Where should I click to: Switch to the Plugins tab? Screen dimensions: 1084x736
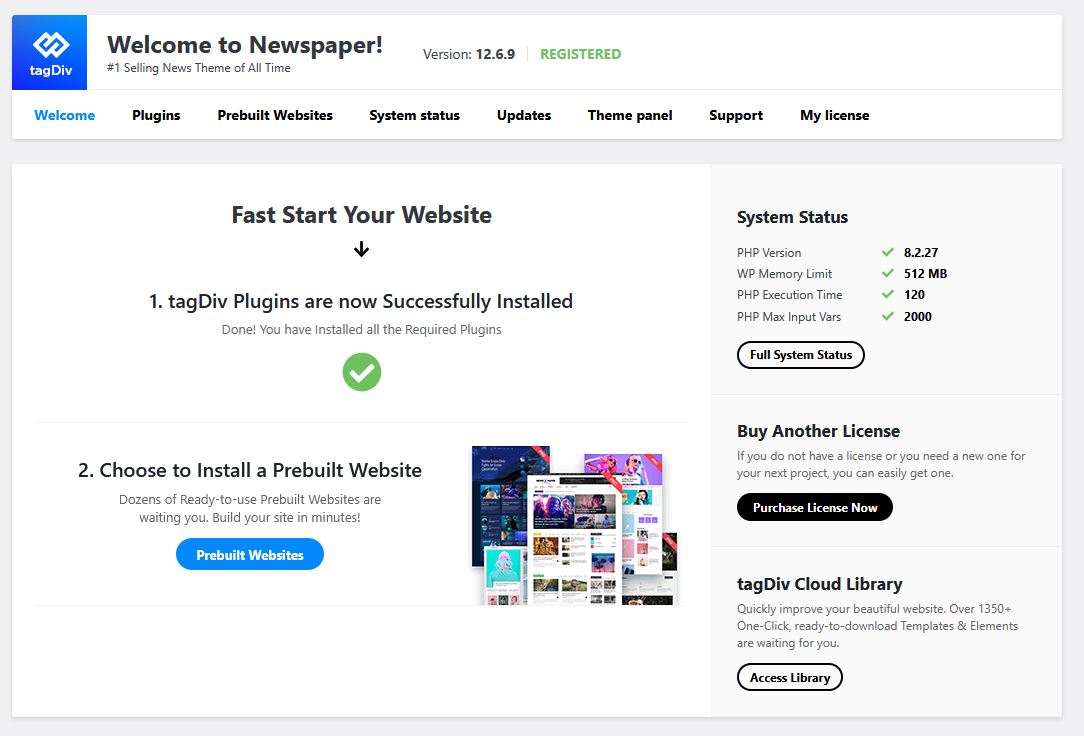click(156, 115)
